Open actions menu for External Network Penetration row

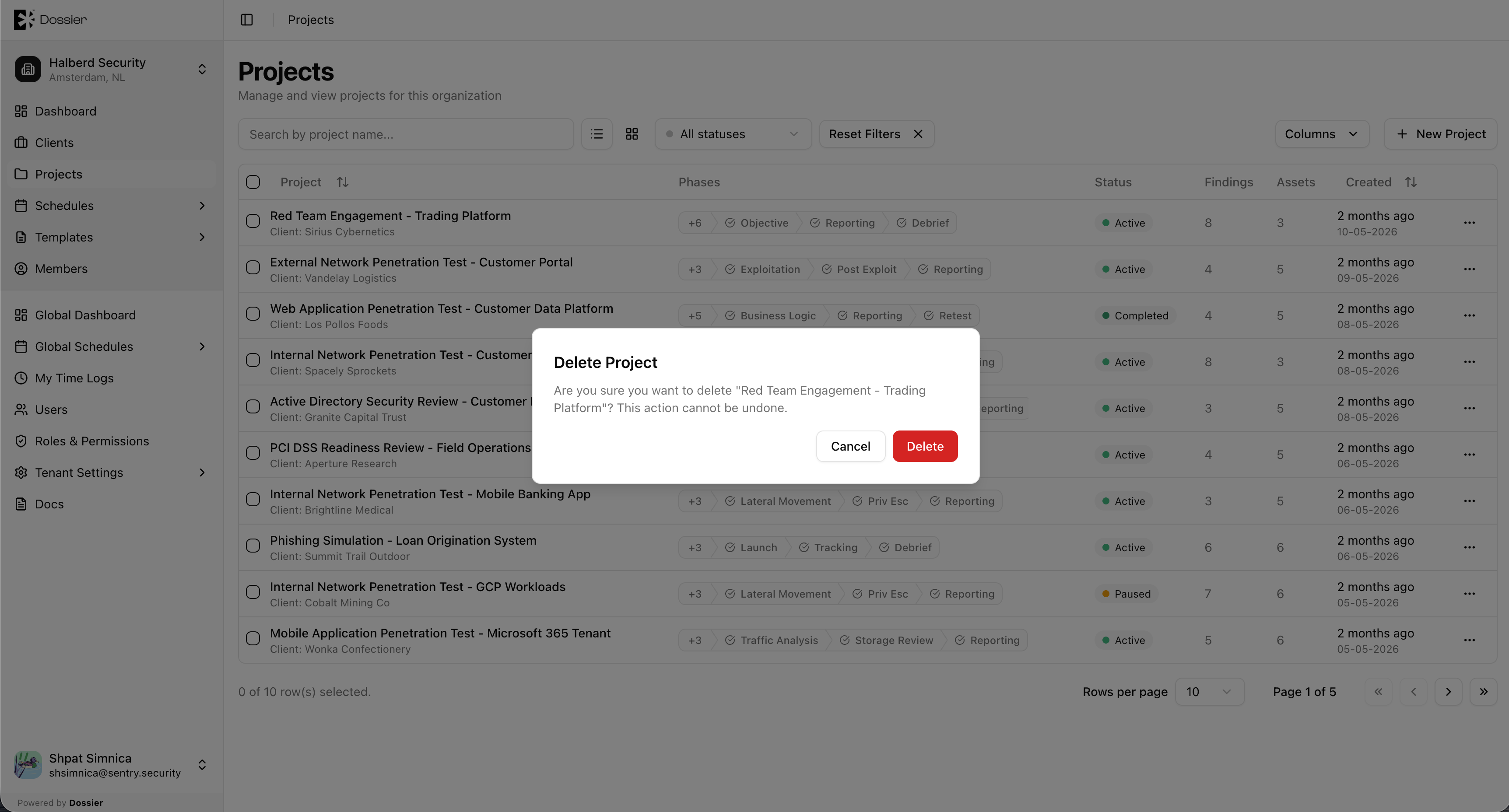click(x=1469, y=269)
